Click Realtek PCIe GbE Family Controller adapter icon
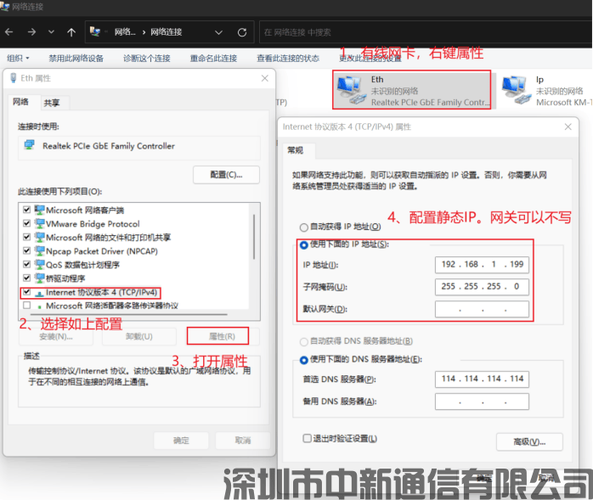593x500 pixels. [x=29, y=145]
